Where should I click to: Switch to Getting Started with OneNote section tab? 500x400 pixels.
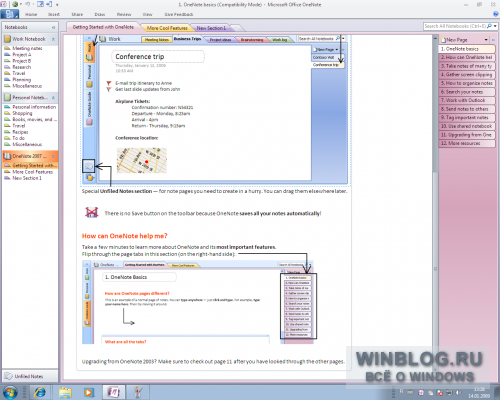click(x=103, y=27)
